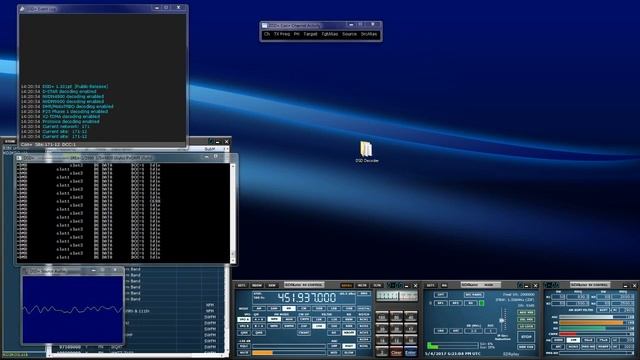The width and height of the screenshot is (640, 360).
Task: Click the Con+ Site:171-12 status bar
Action: pyautogui.click(x=102, y=144)
